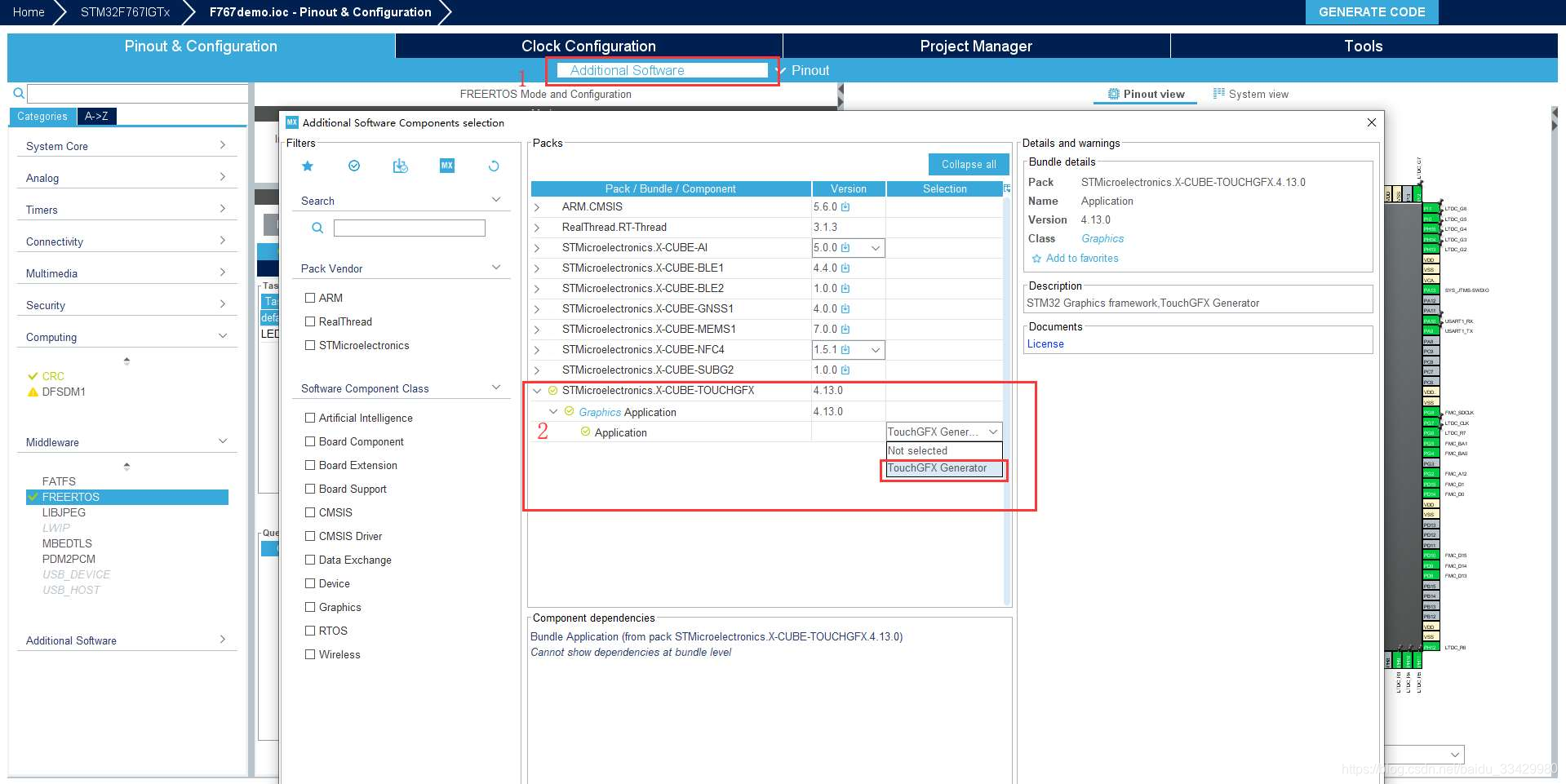
Task: Click the Add to favorites link
Action: [x=1082, y=259]
